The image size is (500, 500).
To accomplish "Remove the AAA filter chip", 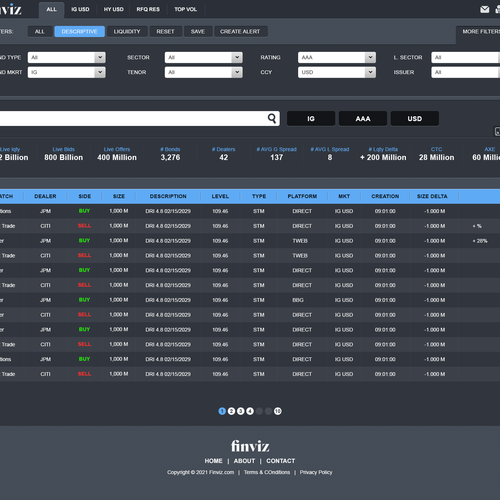I will point(363,119).
